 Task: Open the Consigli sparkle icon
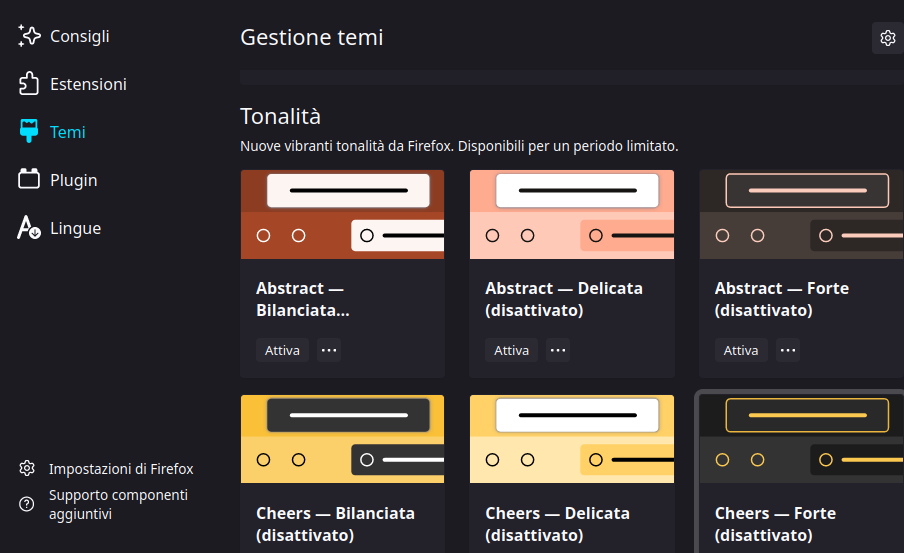pos(29,36)
